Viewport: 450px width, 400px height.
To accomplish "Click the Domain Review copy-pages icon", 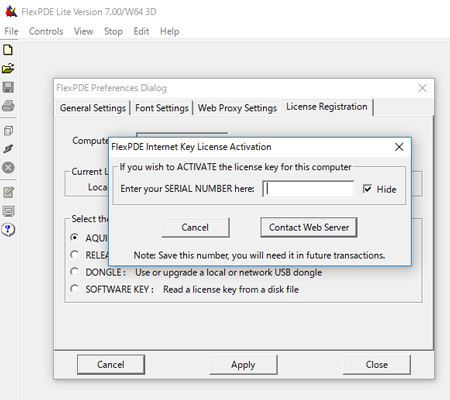I will (x=8, y=131).
